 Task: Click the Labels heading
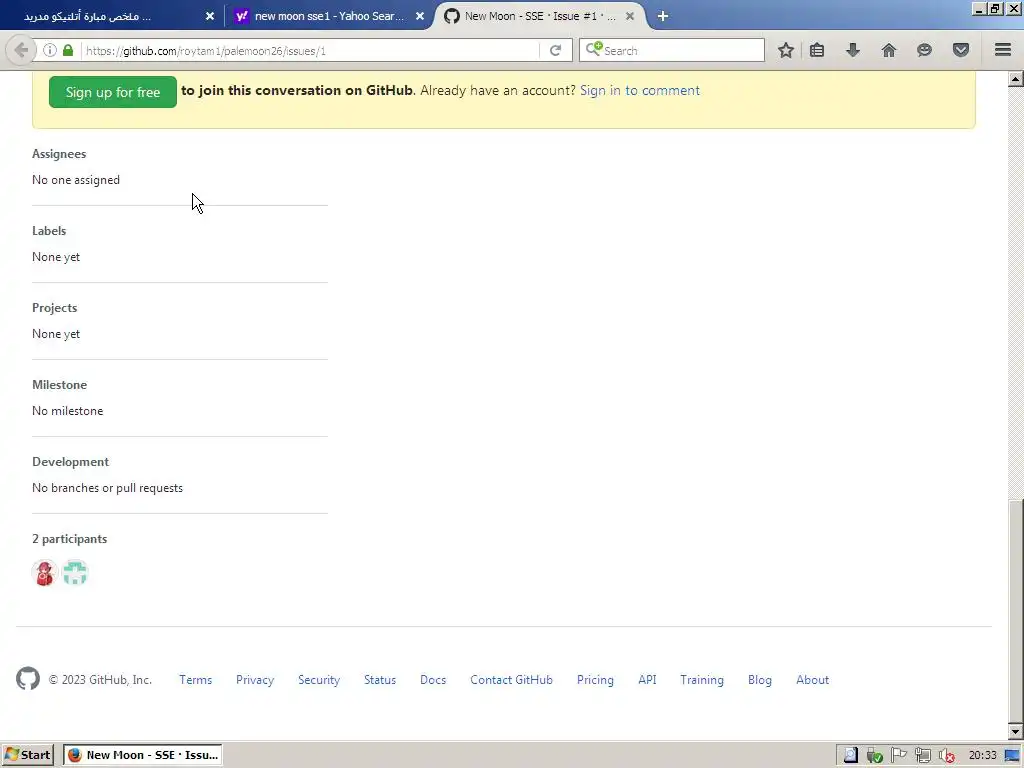click(49, 231)
